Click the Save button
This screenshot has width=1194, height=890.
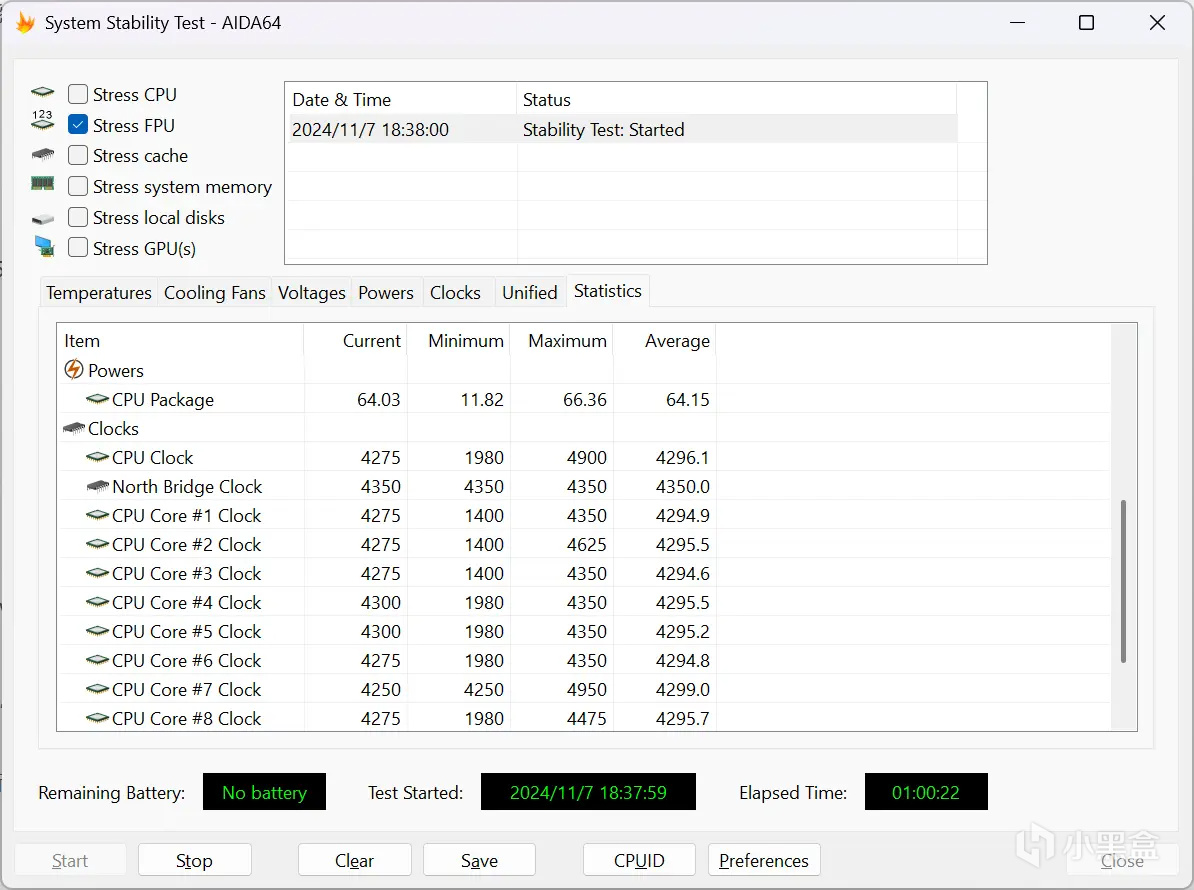click(479, 860)
